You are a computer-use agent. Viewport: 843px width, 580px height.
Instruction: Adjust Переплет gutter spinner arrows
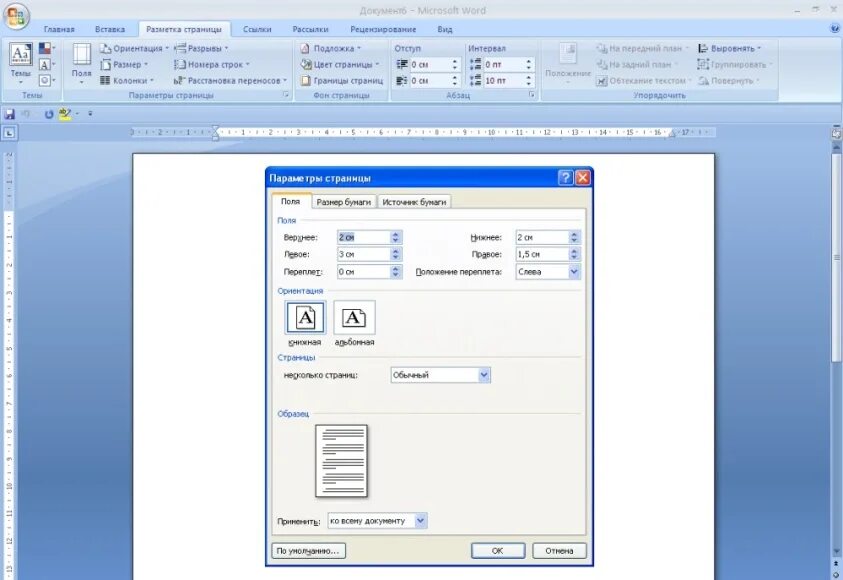396,272
